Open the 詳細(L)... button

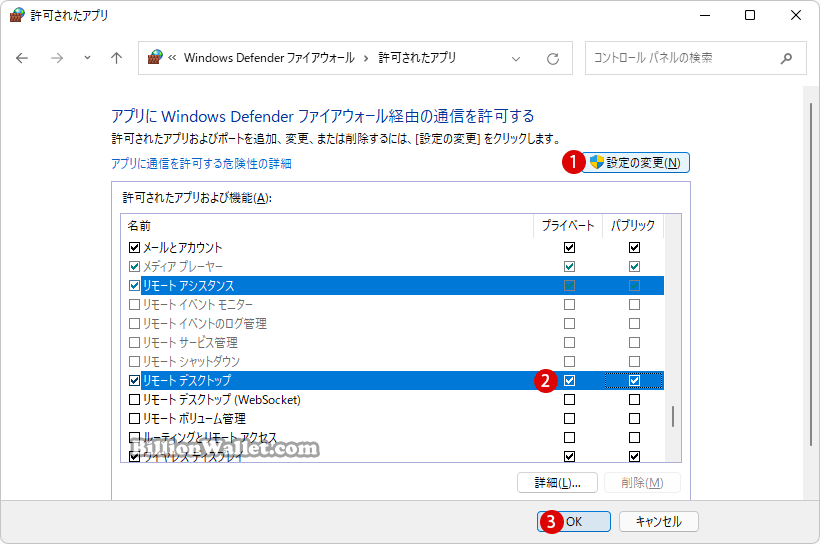tap(557, 483)
